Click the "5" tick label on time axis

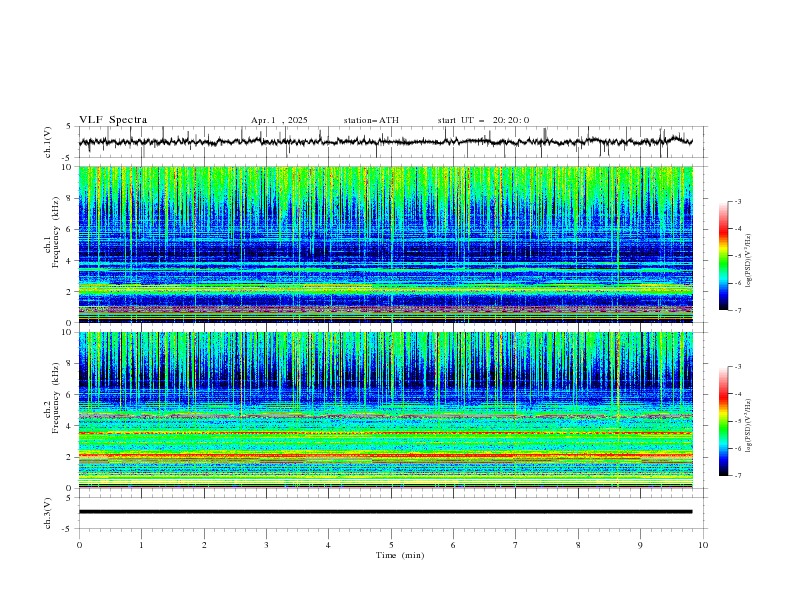click(x=391, y=545)
